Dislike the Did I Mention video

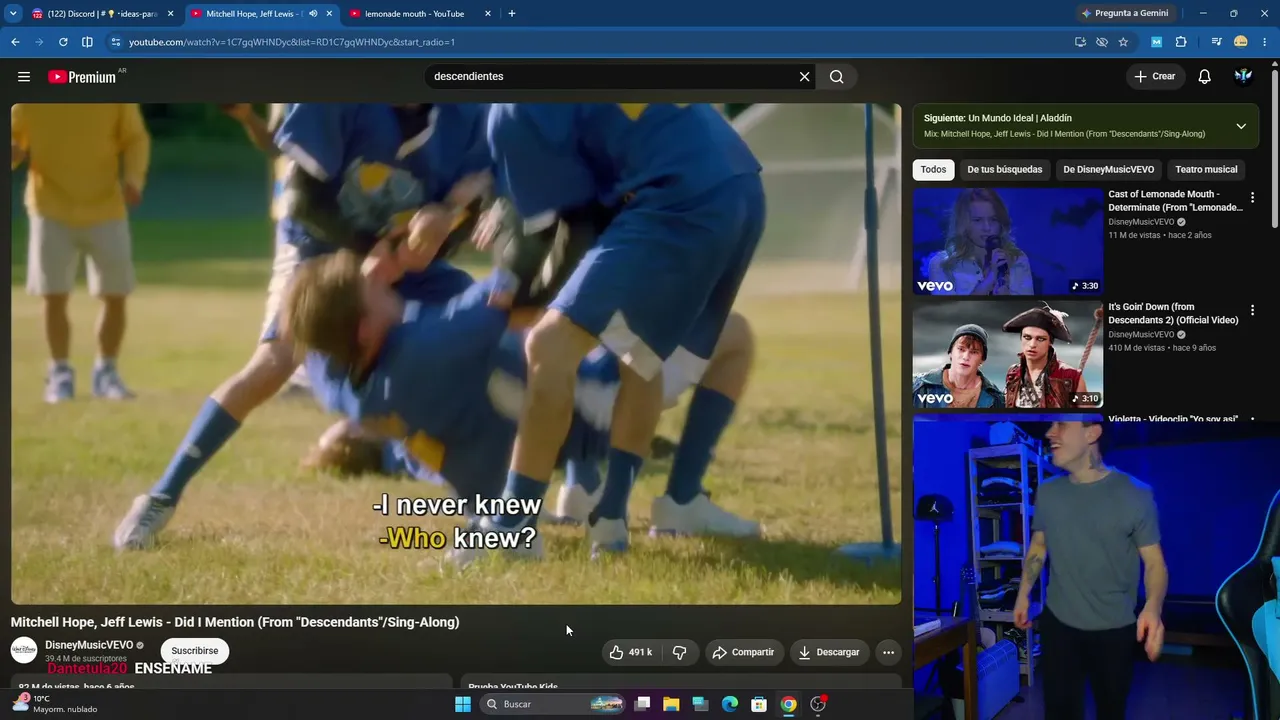[679, 652]
